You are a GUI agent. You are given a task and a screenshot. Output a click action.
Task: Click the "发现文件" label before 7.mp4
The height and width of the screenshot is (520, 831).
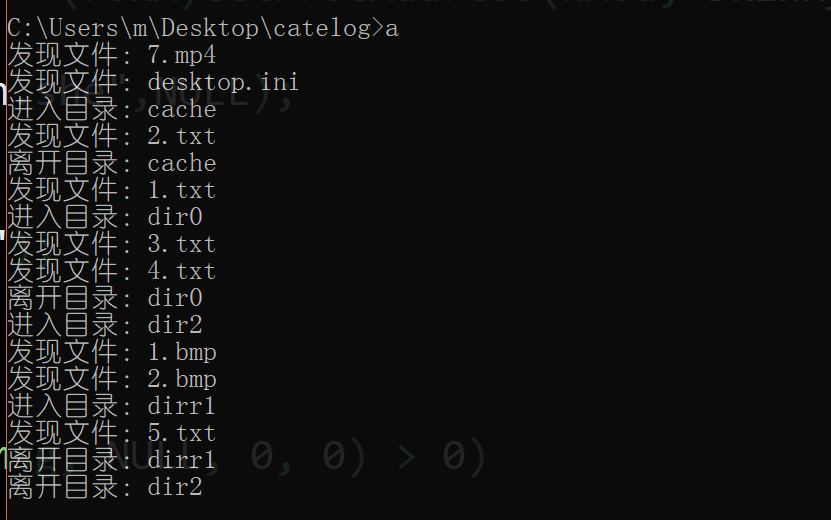62,55
